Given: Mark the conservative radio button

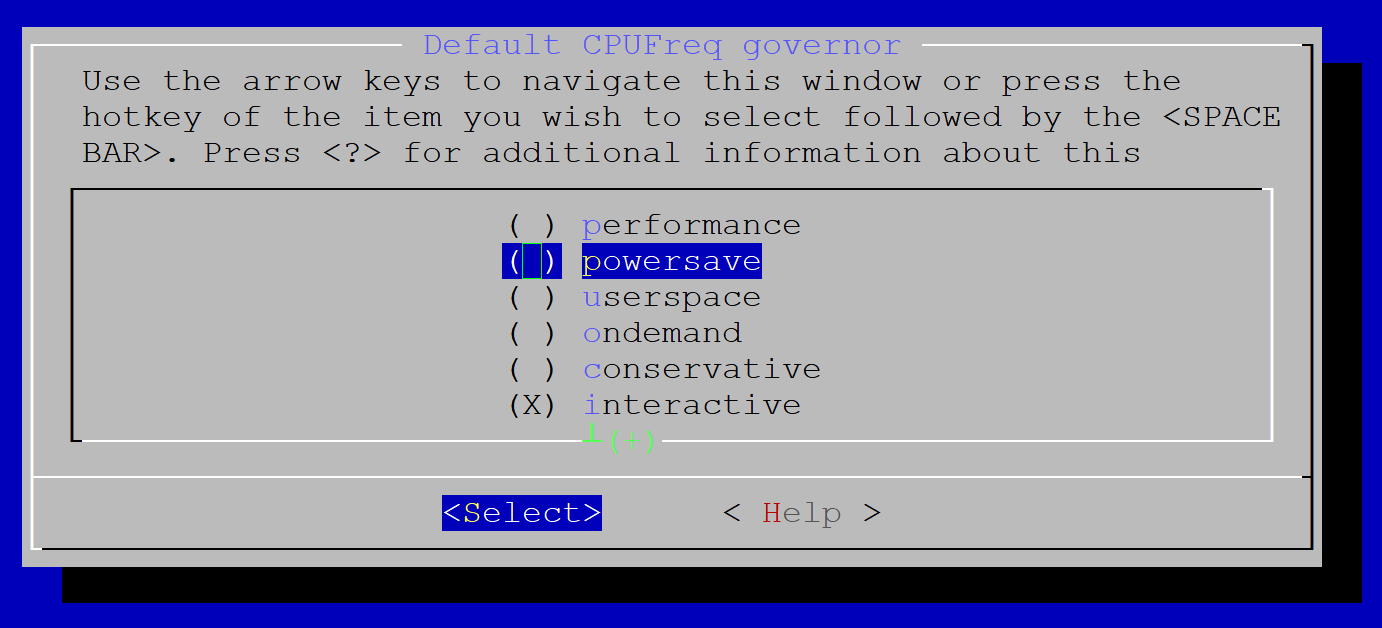Looking at the screenshot, I should [531, 370].
